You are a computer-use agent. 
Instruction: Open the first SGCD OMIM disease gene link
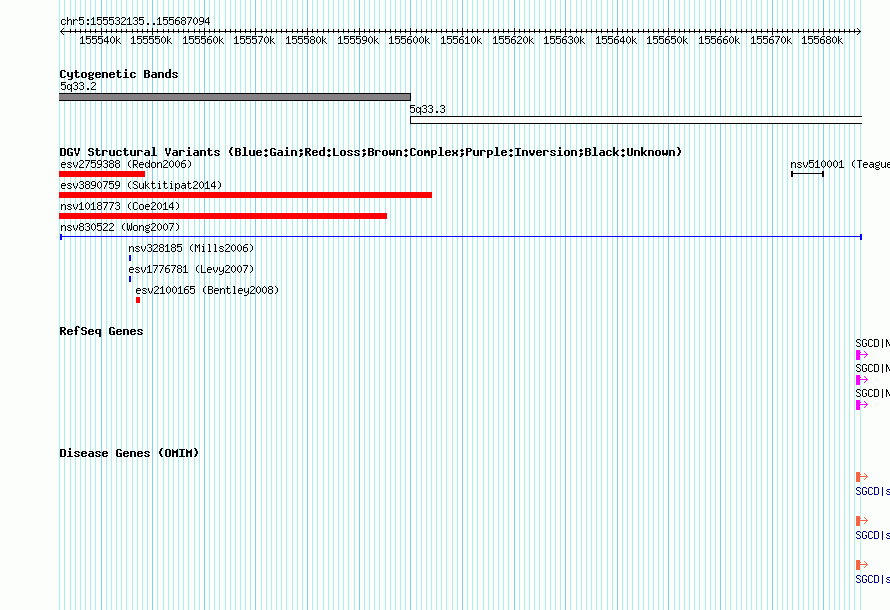coord(872,491)
